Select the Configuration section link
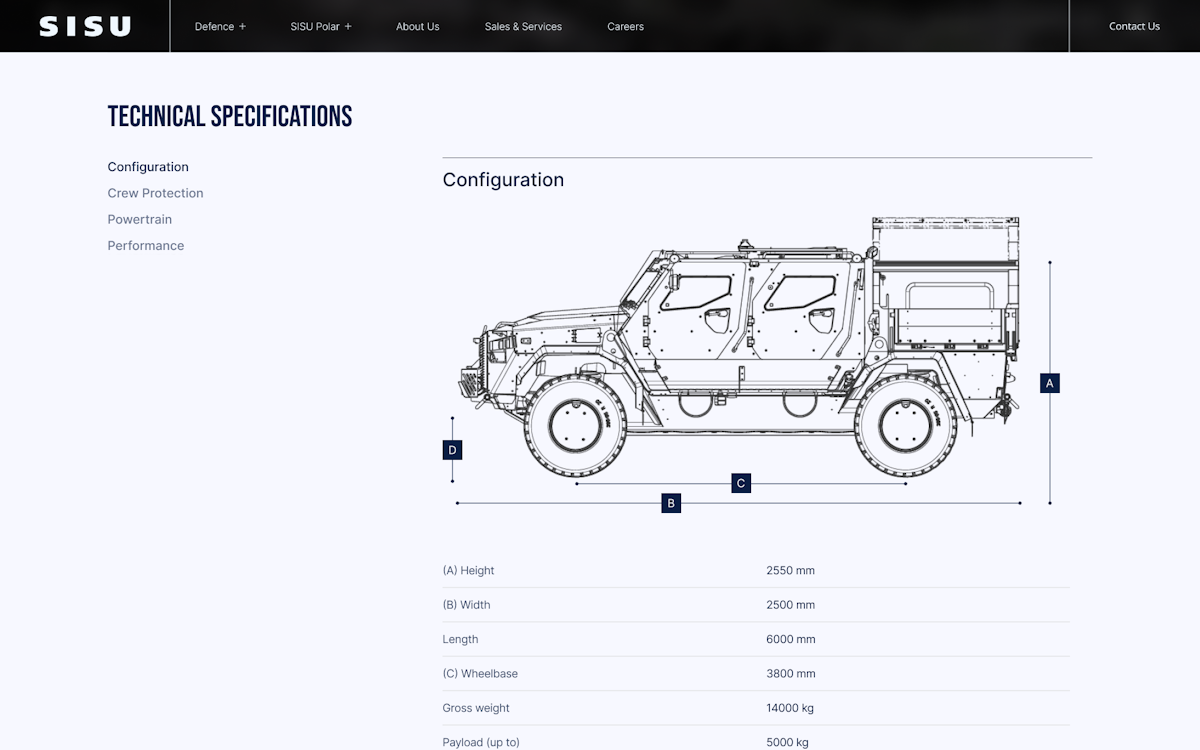 [x=148, y=167]
